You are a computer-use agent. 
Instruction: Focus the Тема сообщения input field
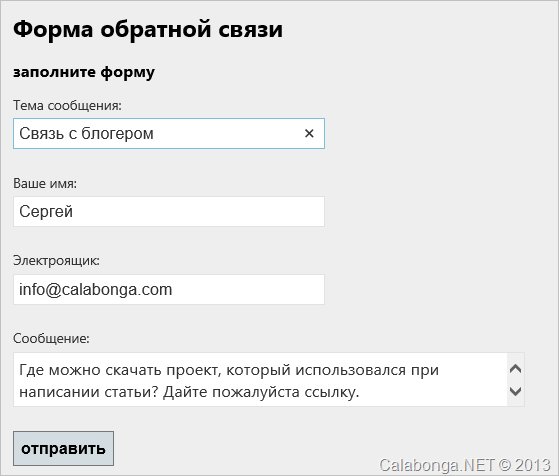click(x=169, y=133)
